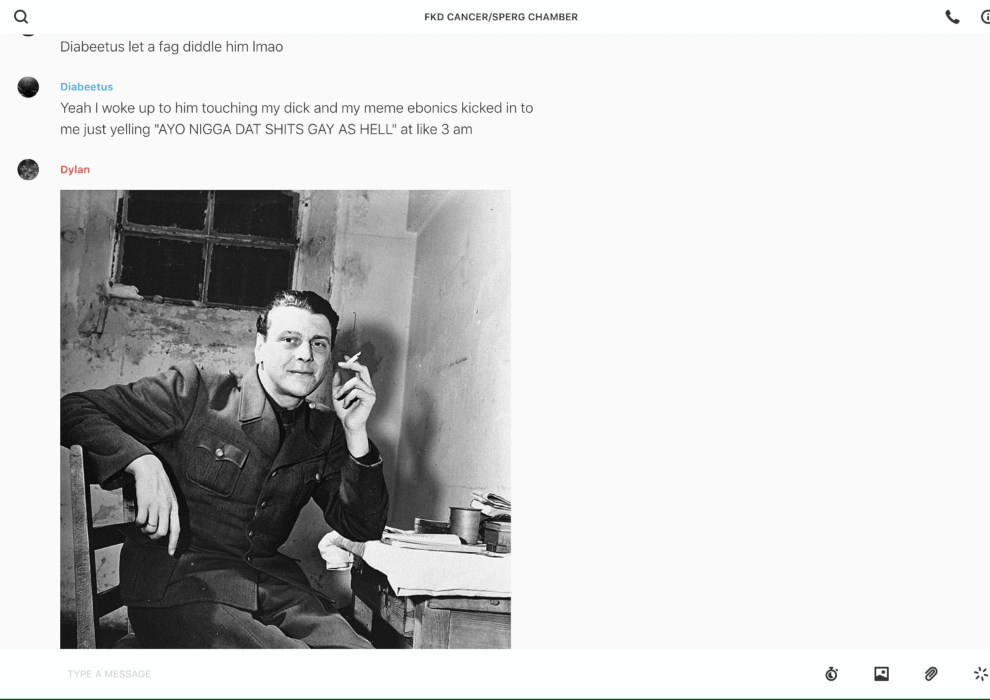Click the partially hidden avatar at top left
The image size is (990, 700).
point(28,34)
